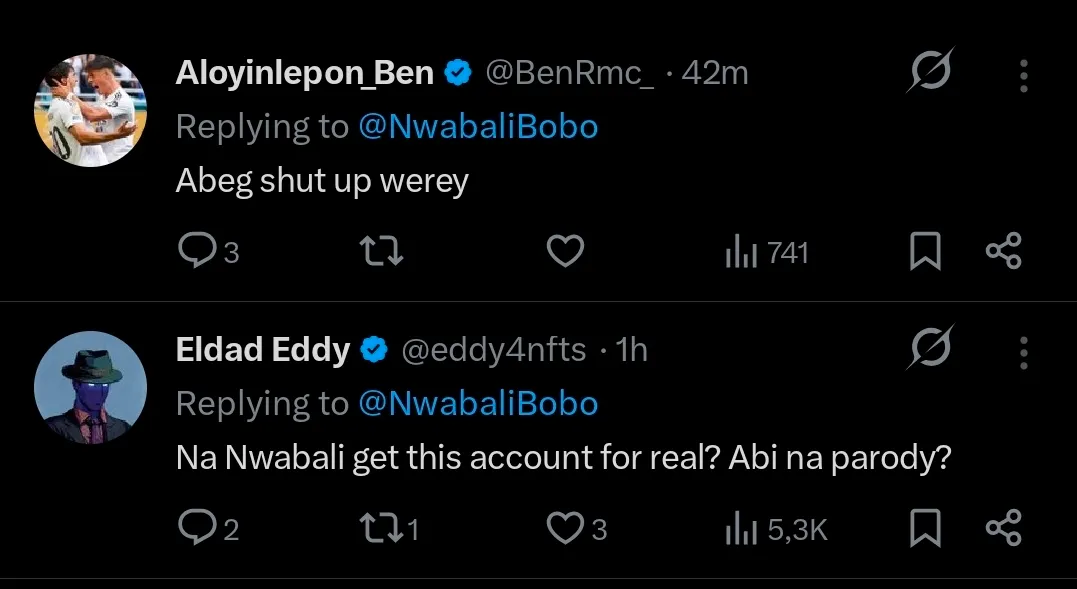Reply to Eldad Eddy's tweet
Image resolution: width=1077 pixels, height=589 pixels.
click(193, 528)
